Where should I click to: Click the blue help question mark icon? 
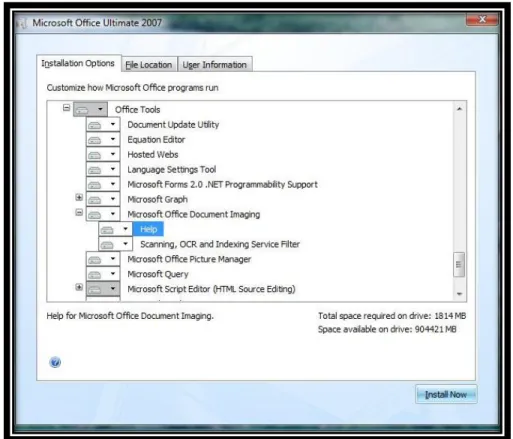tap(55, 362)
